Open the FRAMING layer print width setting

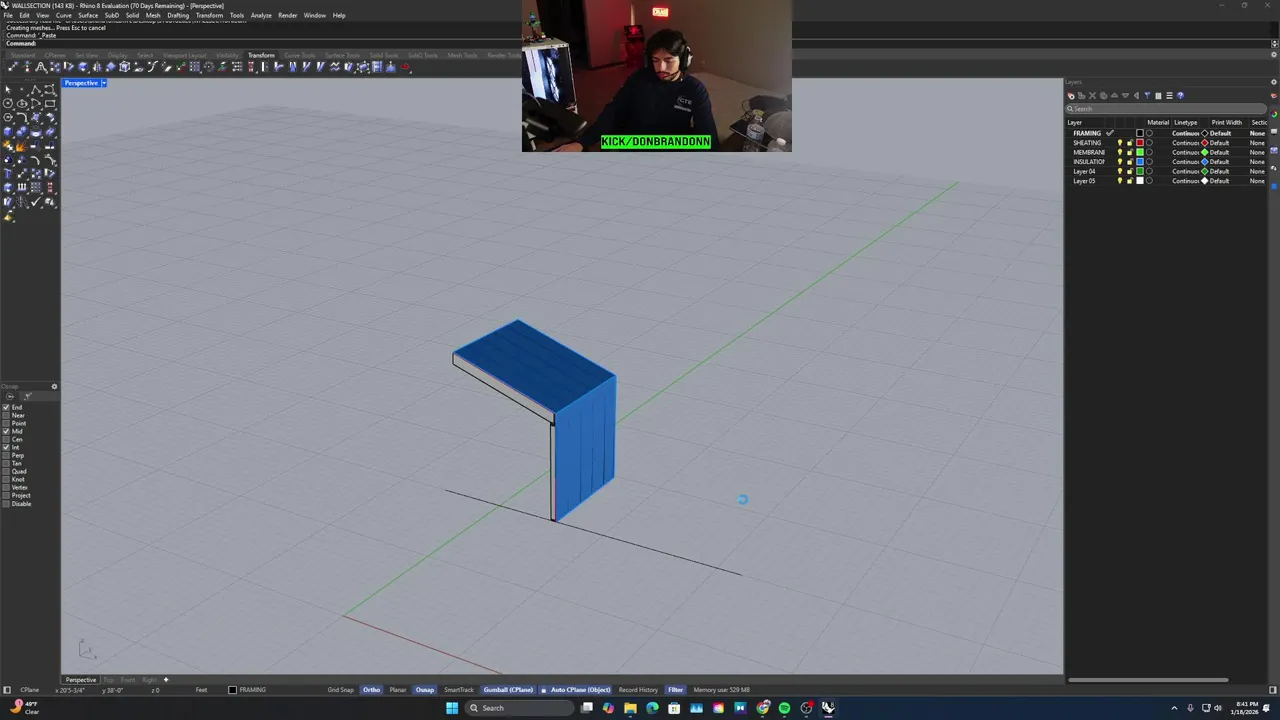coord(1220,133)
